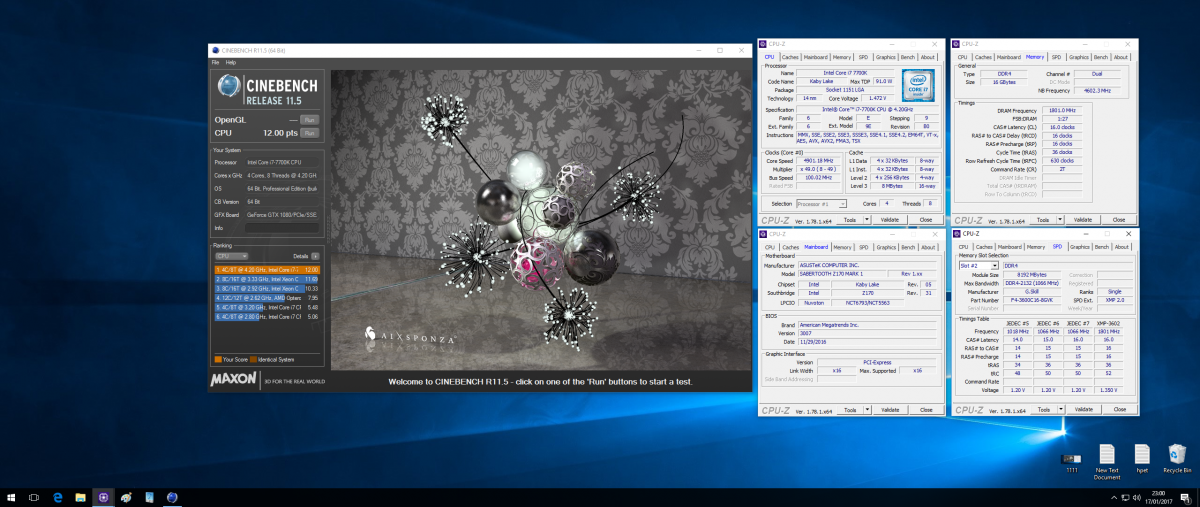
Task: Open the Help menu in Cinebench
Action: point(231,62)
